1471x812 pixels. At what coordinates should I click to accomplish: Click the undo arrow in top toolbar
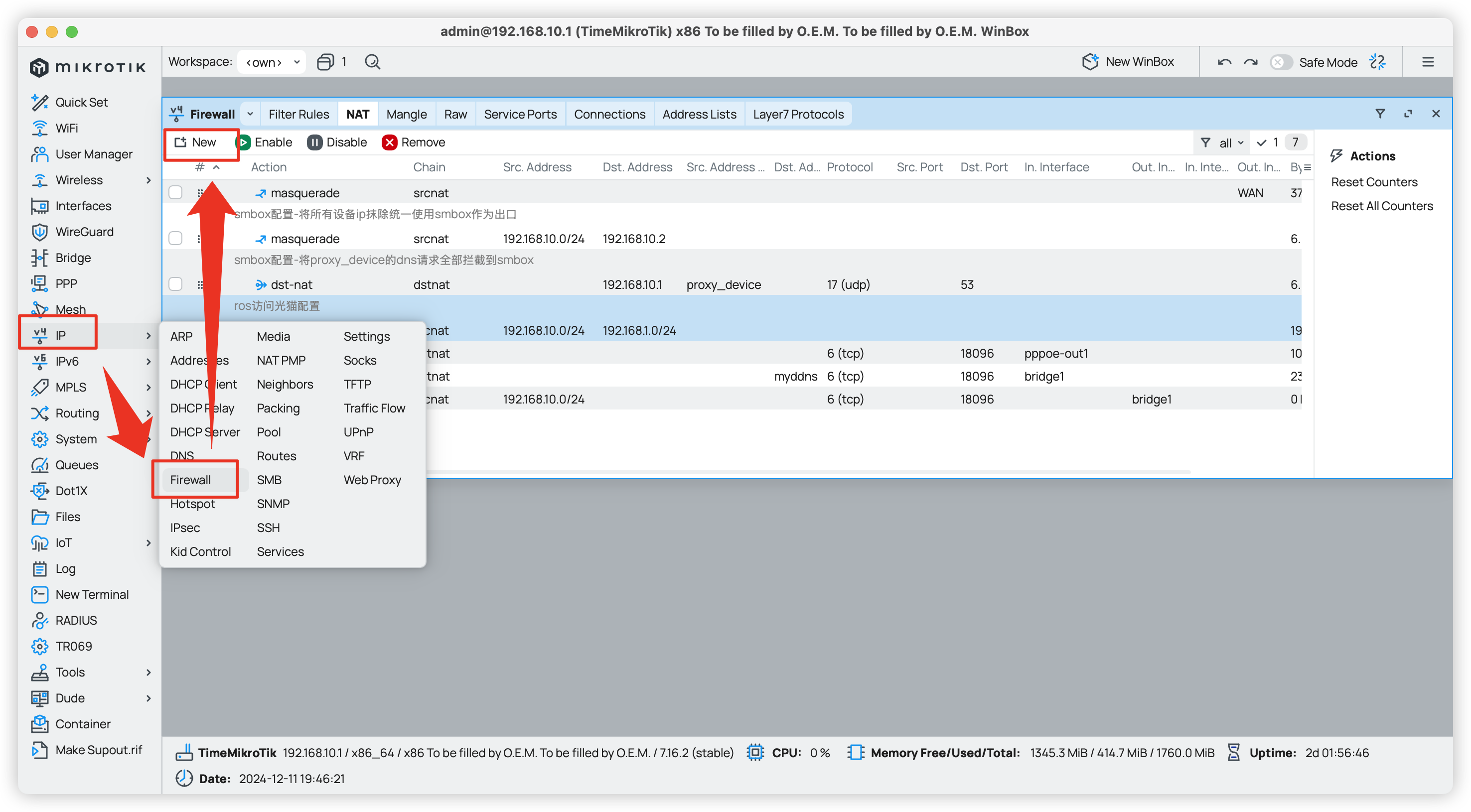[x=1224, y=62]
